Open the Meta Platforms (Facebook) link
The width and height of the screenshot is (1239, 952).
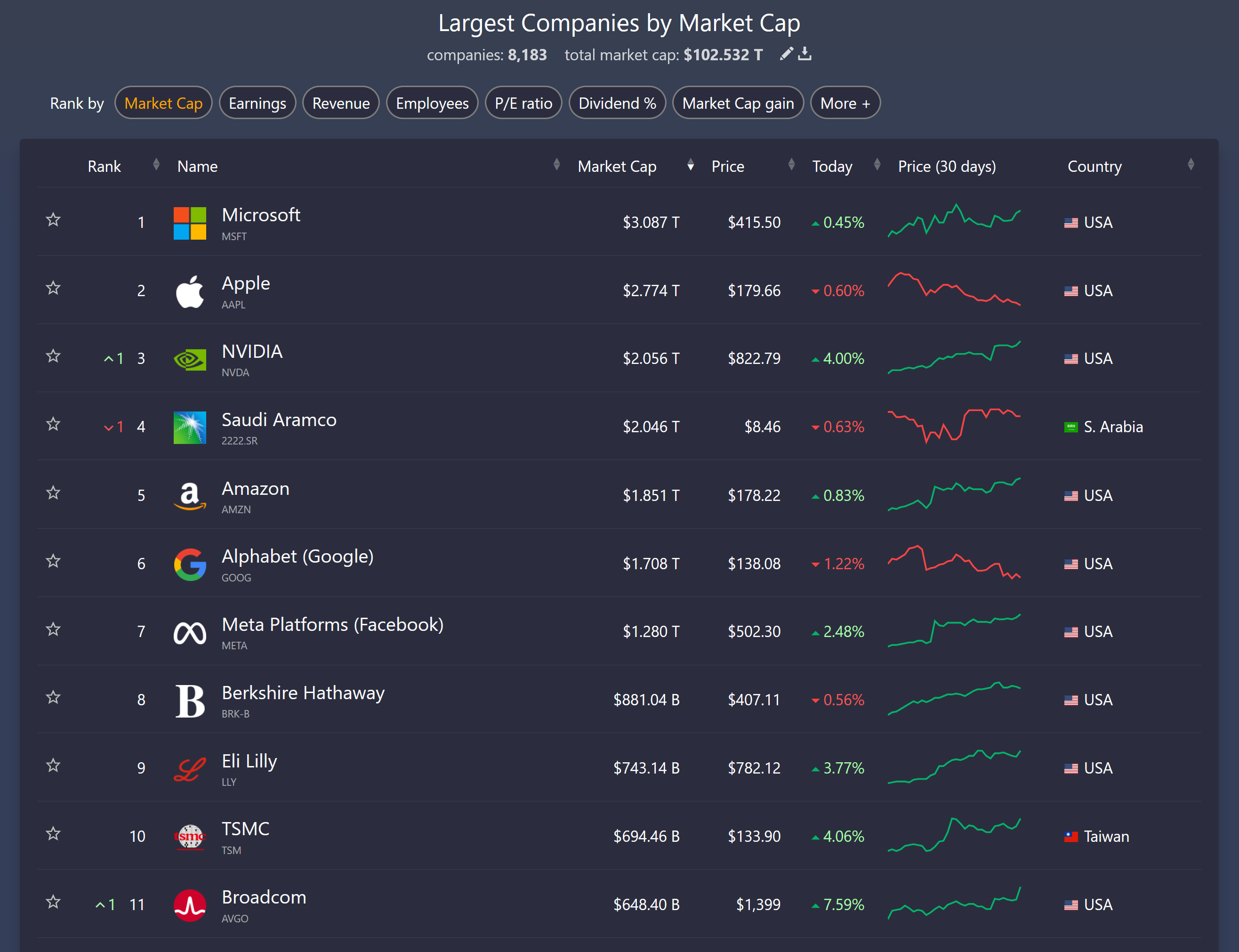[x=332, y=624]
